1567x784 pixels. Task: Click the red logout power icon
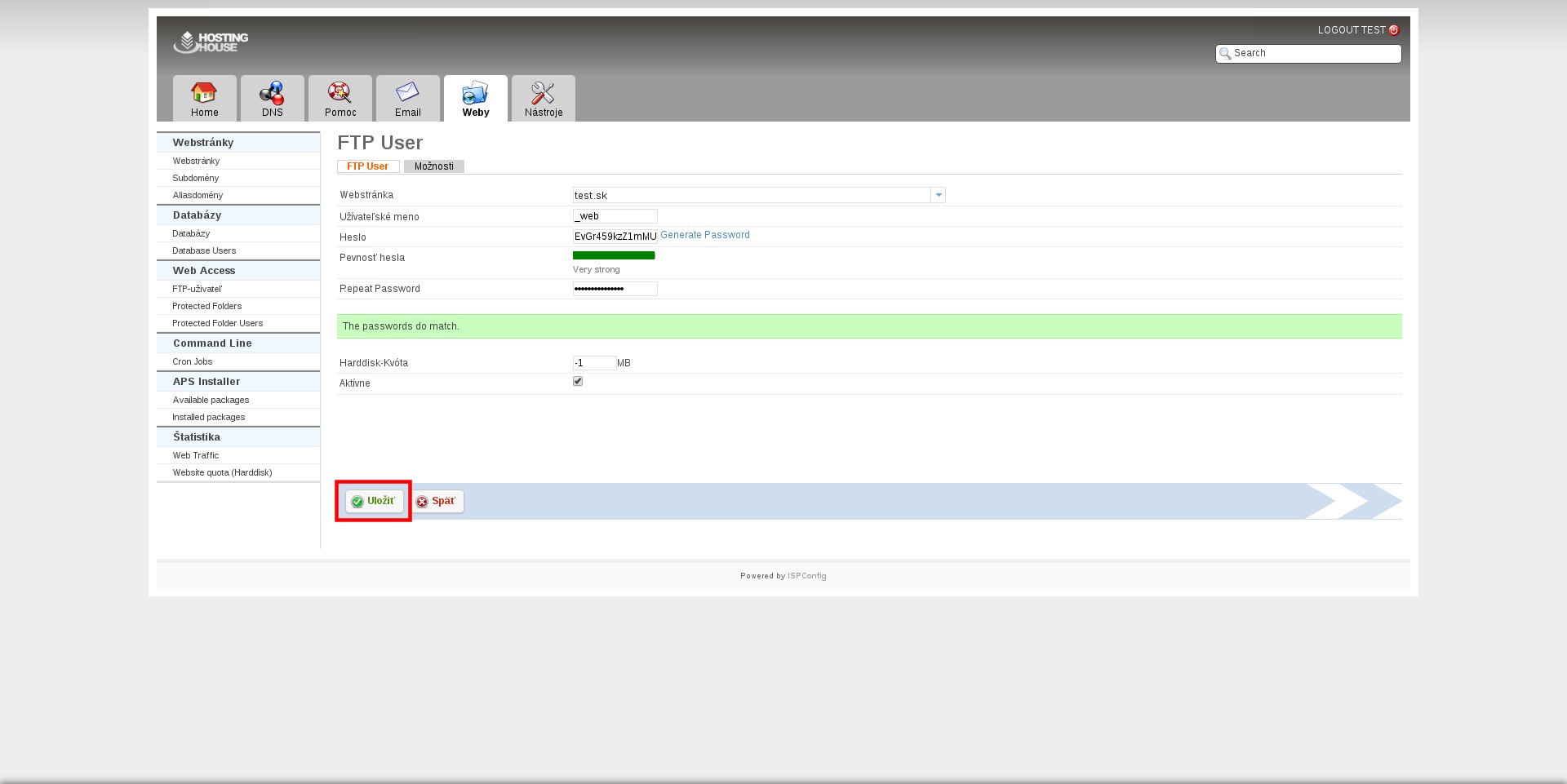1394,30
